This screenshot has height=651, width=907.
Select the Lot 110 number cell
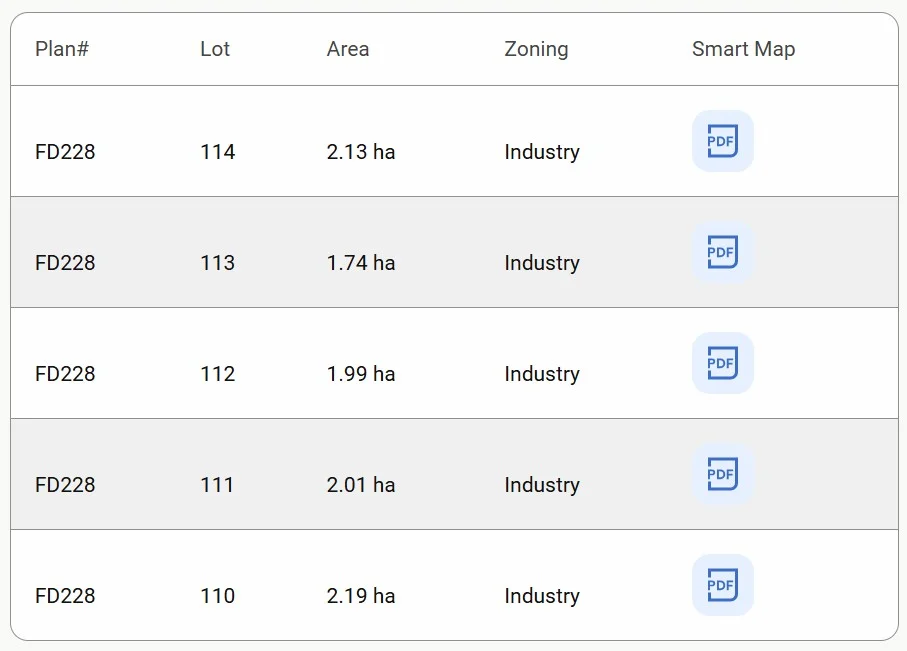(x=217, y=596)
